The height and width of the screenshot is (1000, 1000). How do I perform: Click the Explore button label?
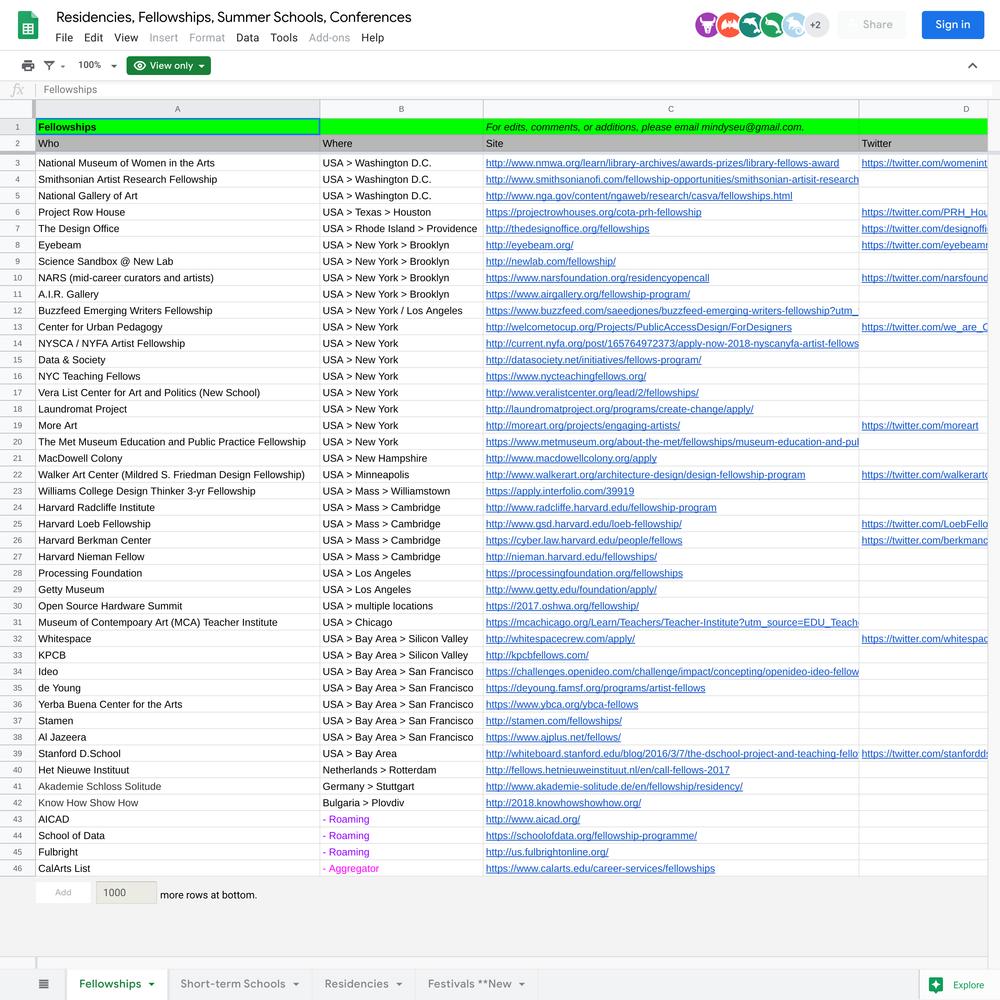pos(968,985)
